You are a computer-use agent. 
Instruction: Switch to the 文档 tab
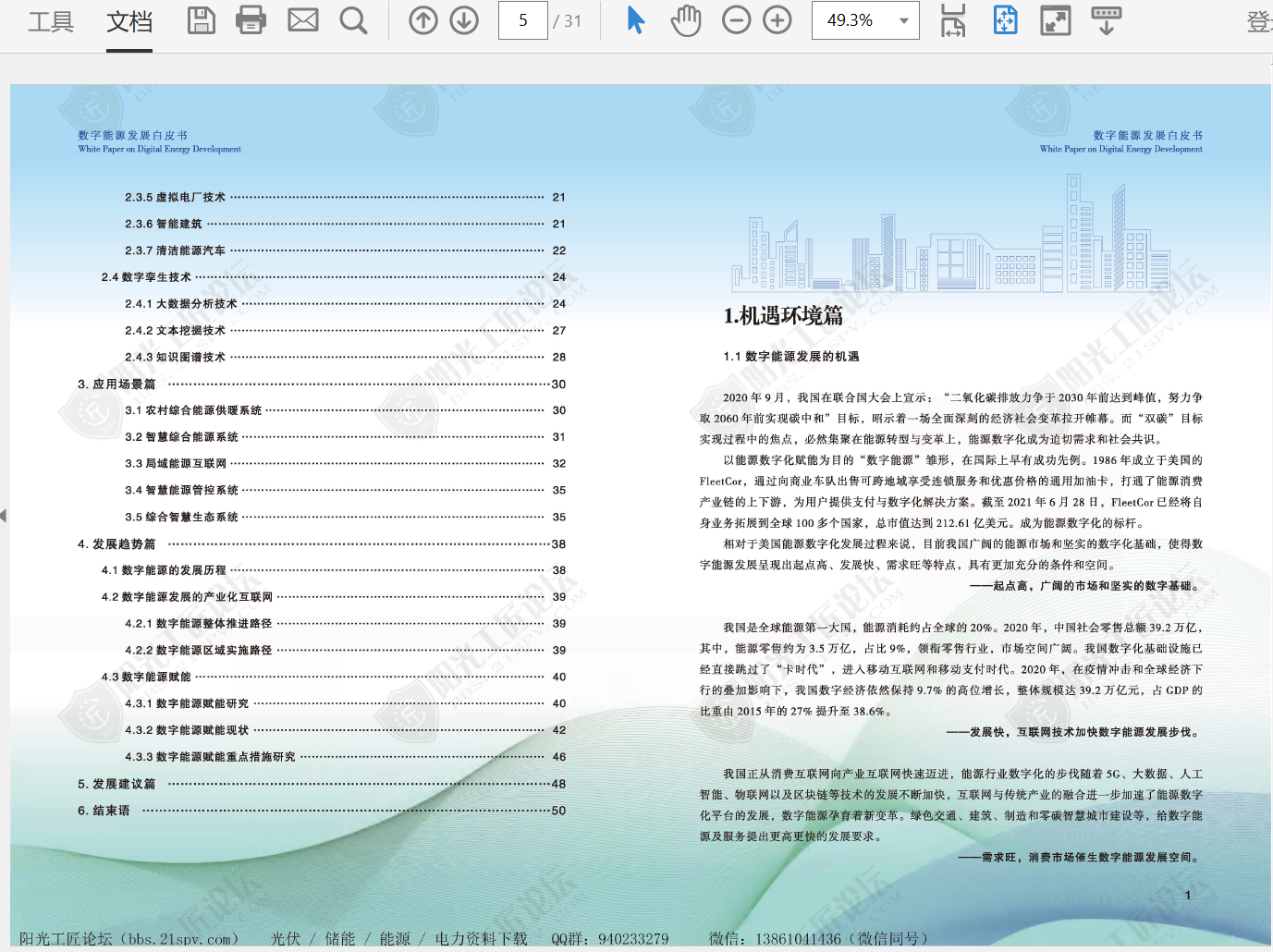point(129,21)
